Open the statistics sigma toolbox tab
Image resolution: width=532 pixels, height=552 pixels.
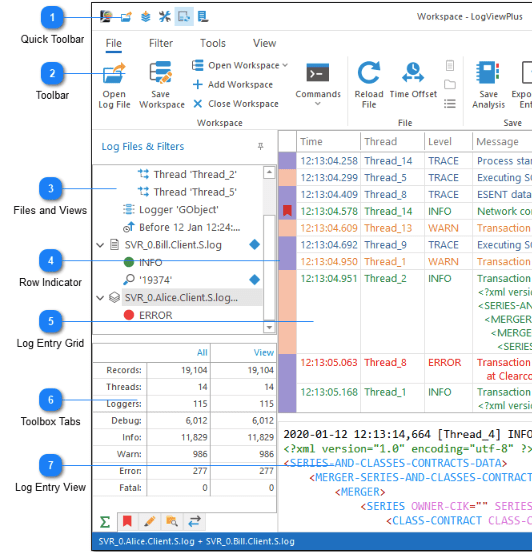tap(105, 522)
